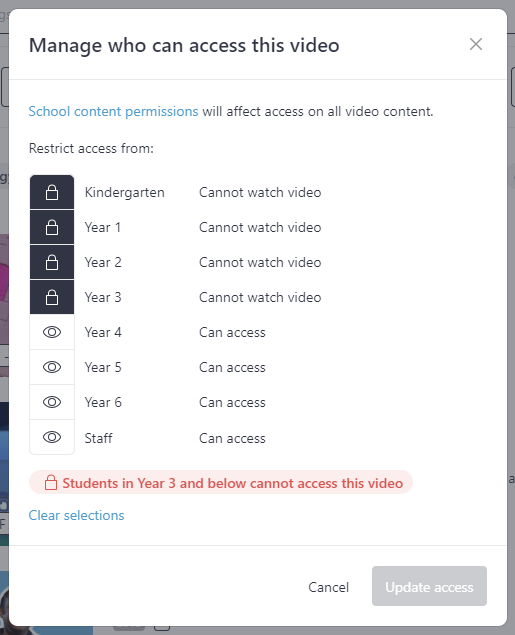Click Year 6 'Can access' status
This screenshot has width=515, height=635.
[x=232, y=403]
